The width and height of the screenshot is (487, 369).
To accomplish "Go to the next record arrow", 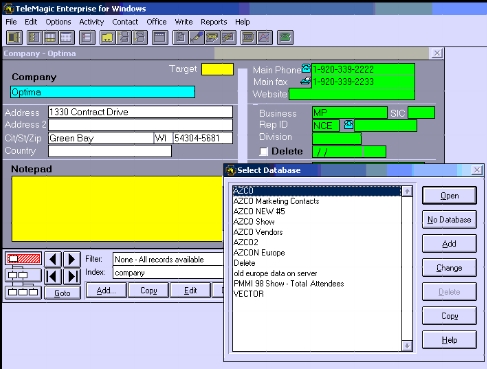I will tap(72, 259).
